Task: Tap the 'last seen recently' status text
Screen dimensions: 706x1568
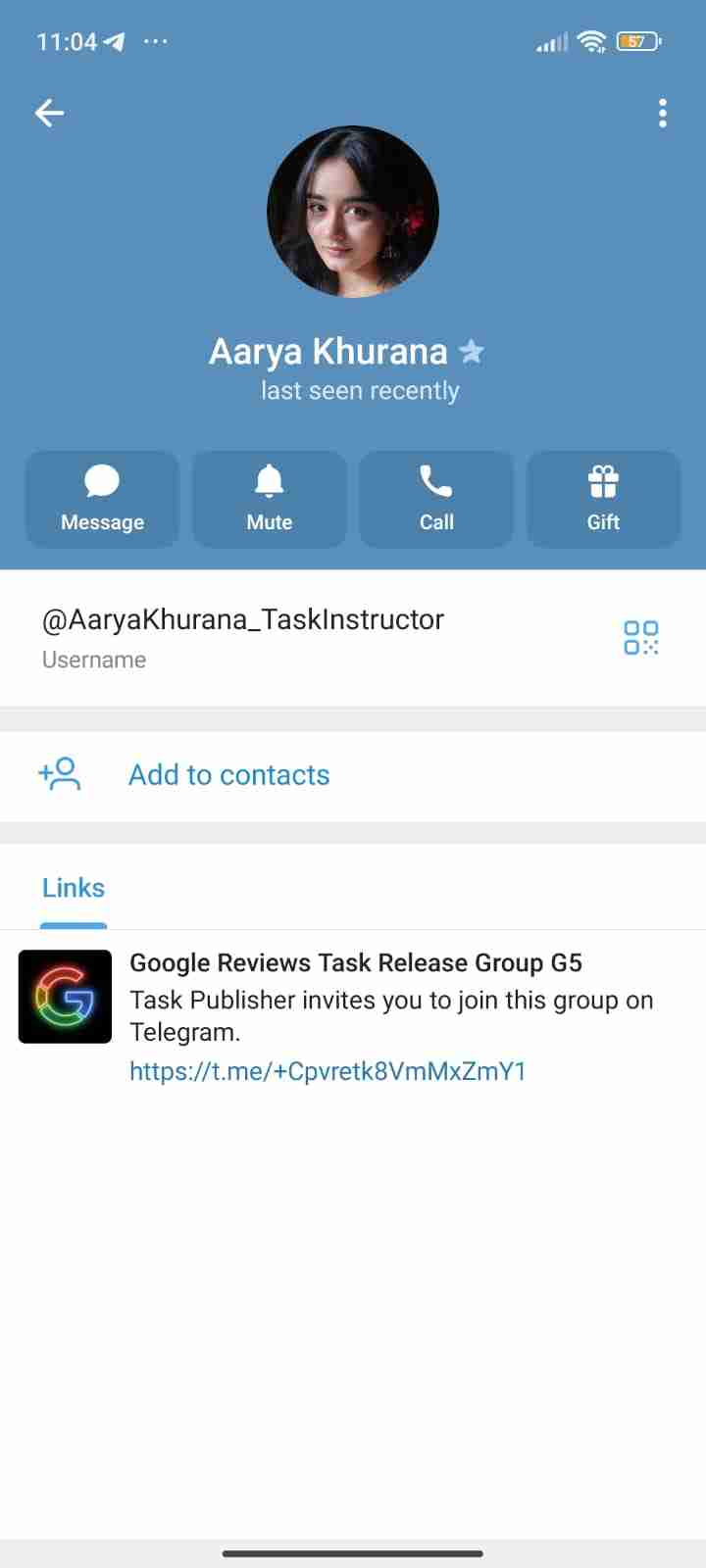Action: pyautogui.click(x=360, y=391)
